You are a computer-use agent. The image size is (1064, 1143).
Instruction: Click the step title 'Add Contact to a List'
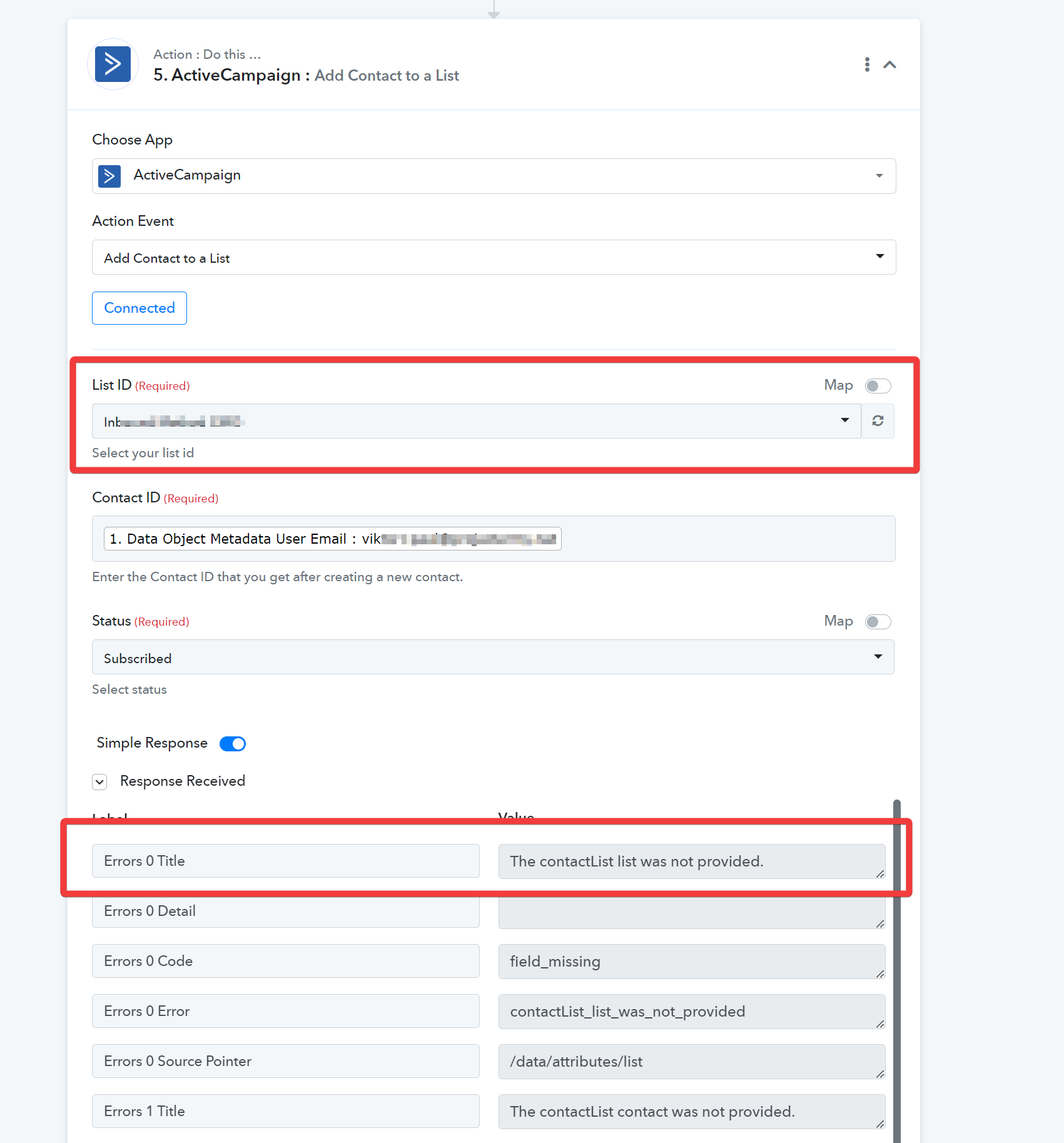(x=387, y=76)
